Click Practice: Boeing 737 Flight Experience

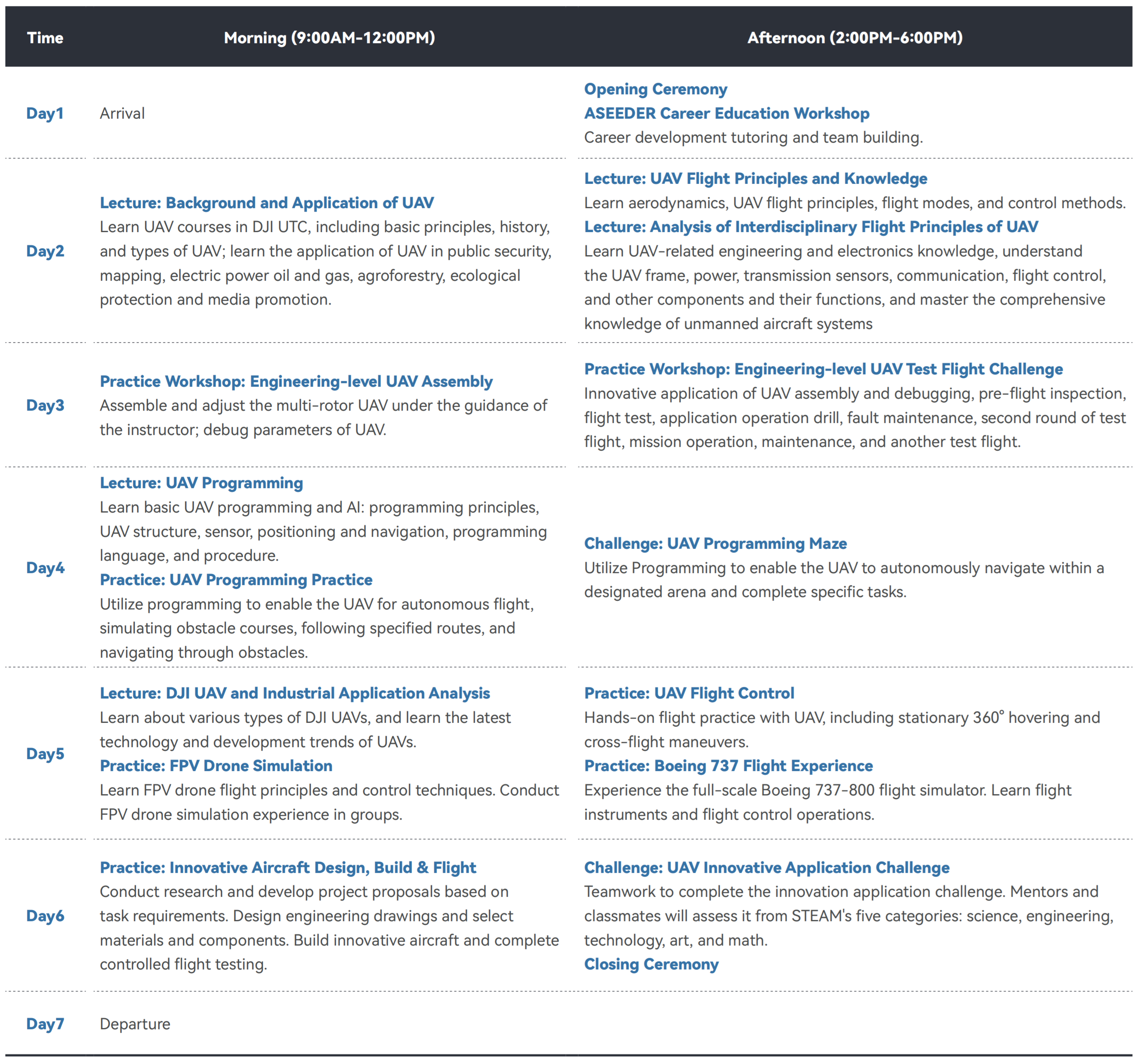point(728,766)
